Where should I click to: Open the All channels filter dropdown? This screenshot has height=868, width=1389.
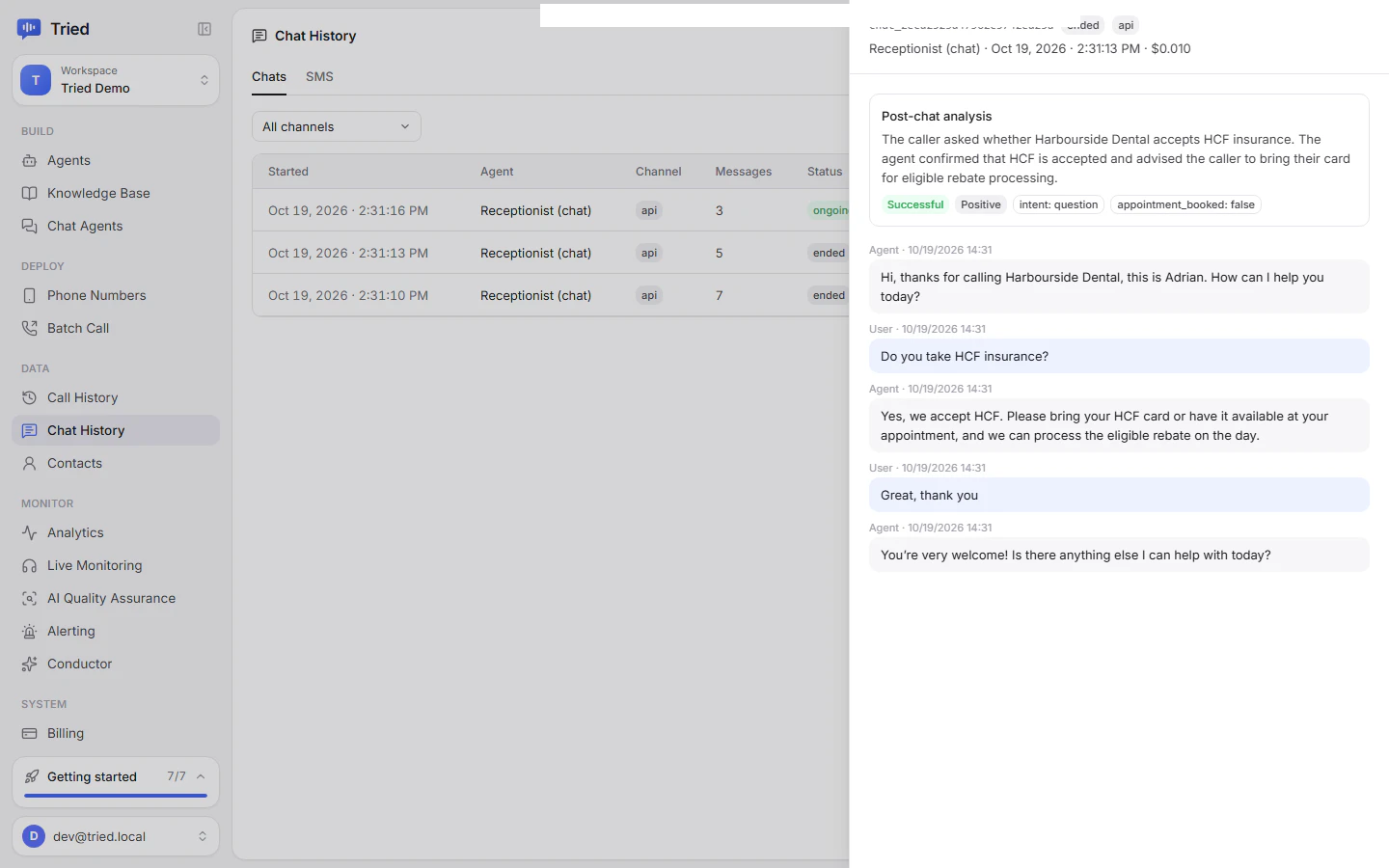tap(337, 126)
